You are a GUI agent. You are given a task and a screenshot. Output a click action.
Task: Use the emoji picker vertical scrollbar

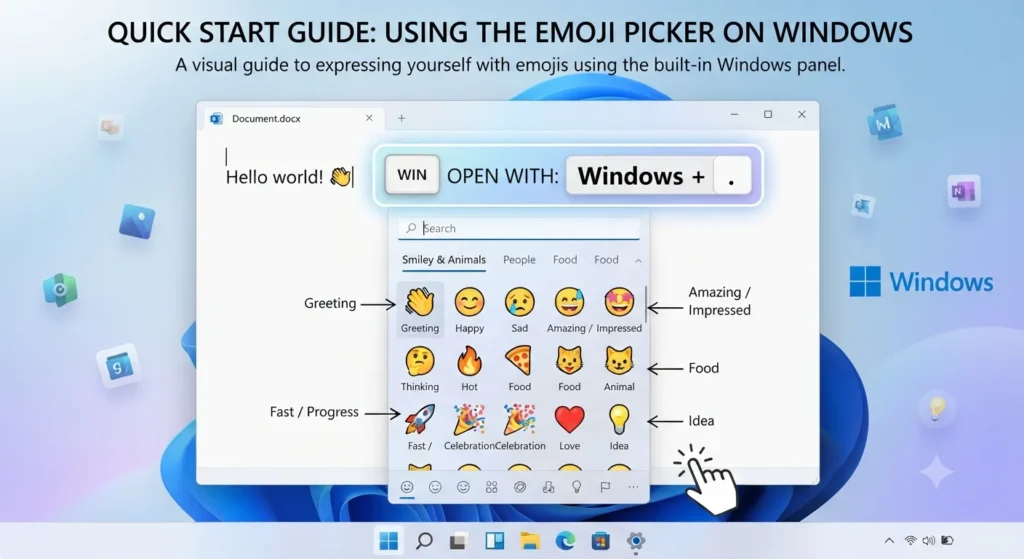pyautogui.click(x=646, y=304)
